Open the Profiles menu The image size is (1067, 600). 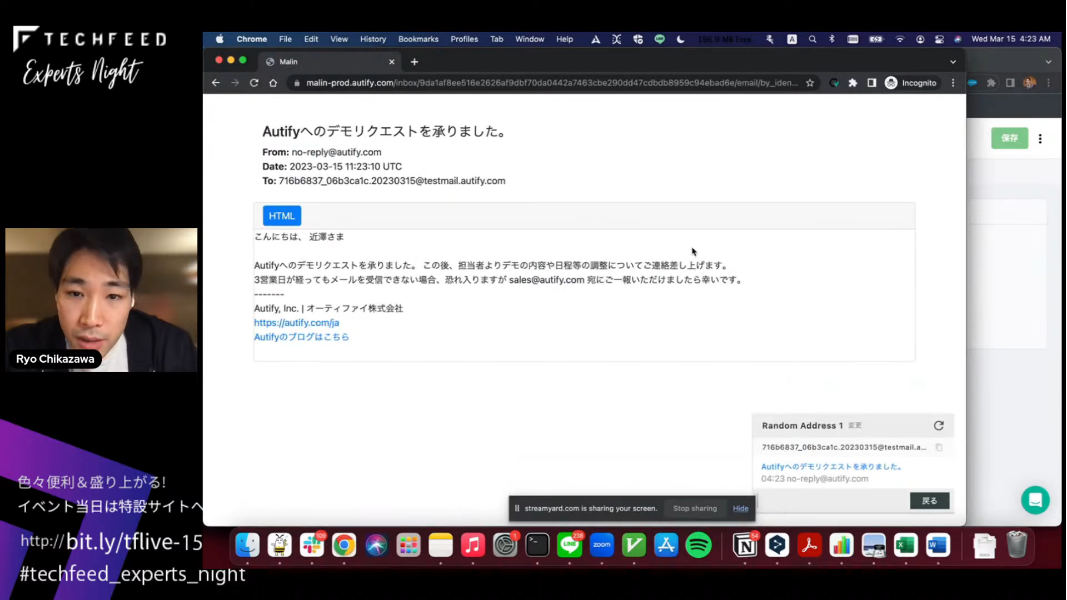pos(464,39)
